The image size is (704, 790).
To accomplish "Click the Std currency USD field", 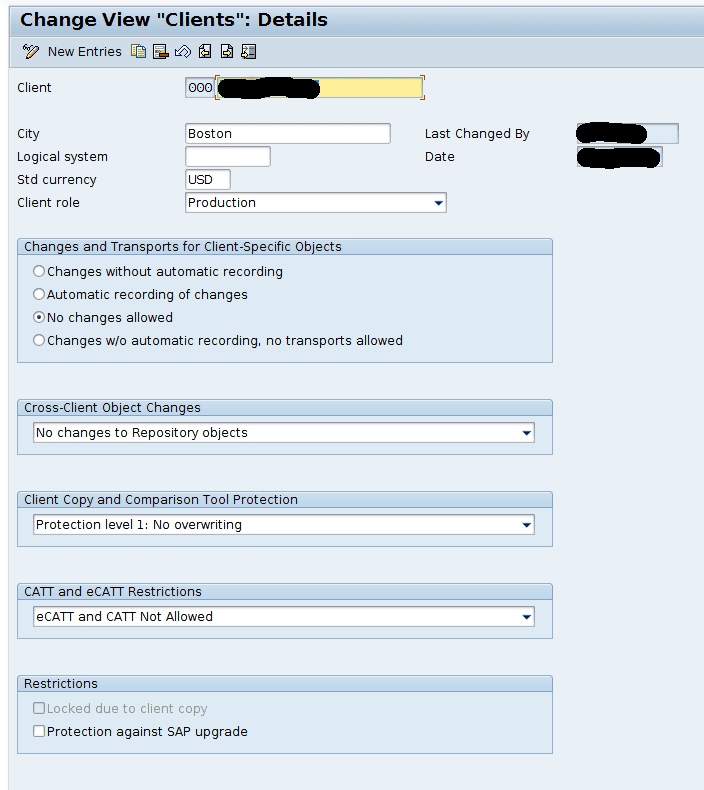I will [208, 179].
